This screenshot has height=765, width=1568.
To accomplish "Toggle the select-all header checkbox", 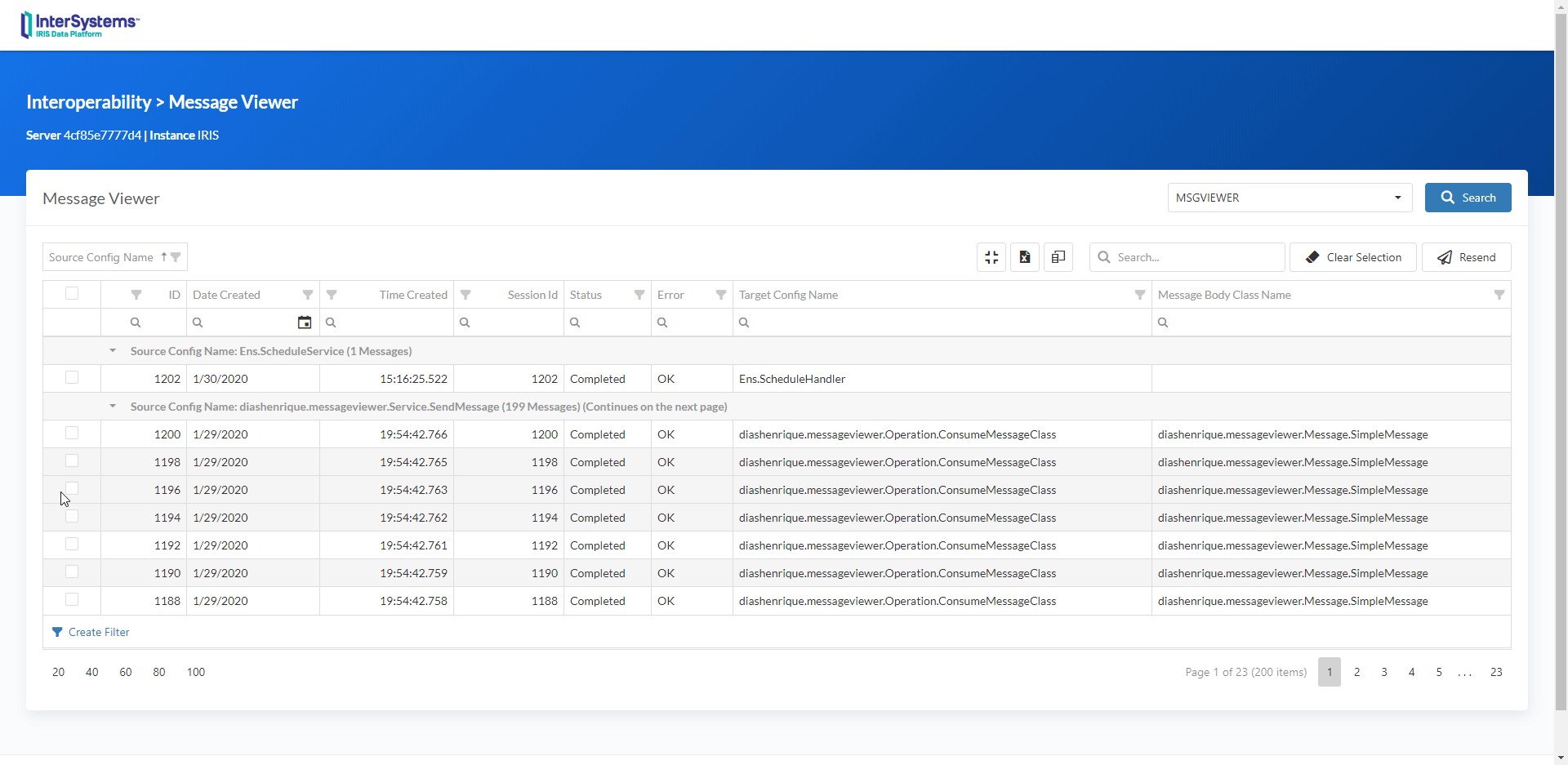I will click(x=72, y=294).
